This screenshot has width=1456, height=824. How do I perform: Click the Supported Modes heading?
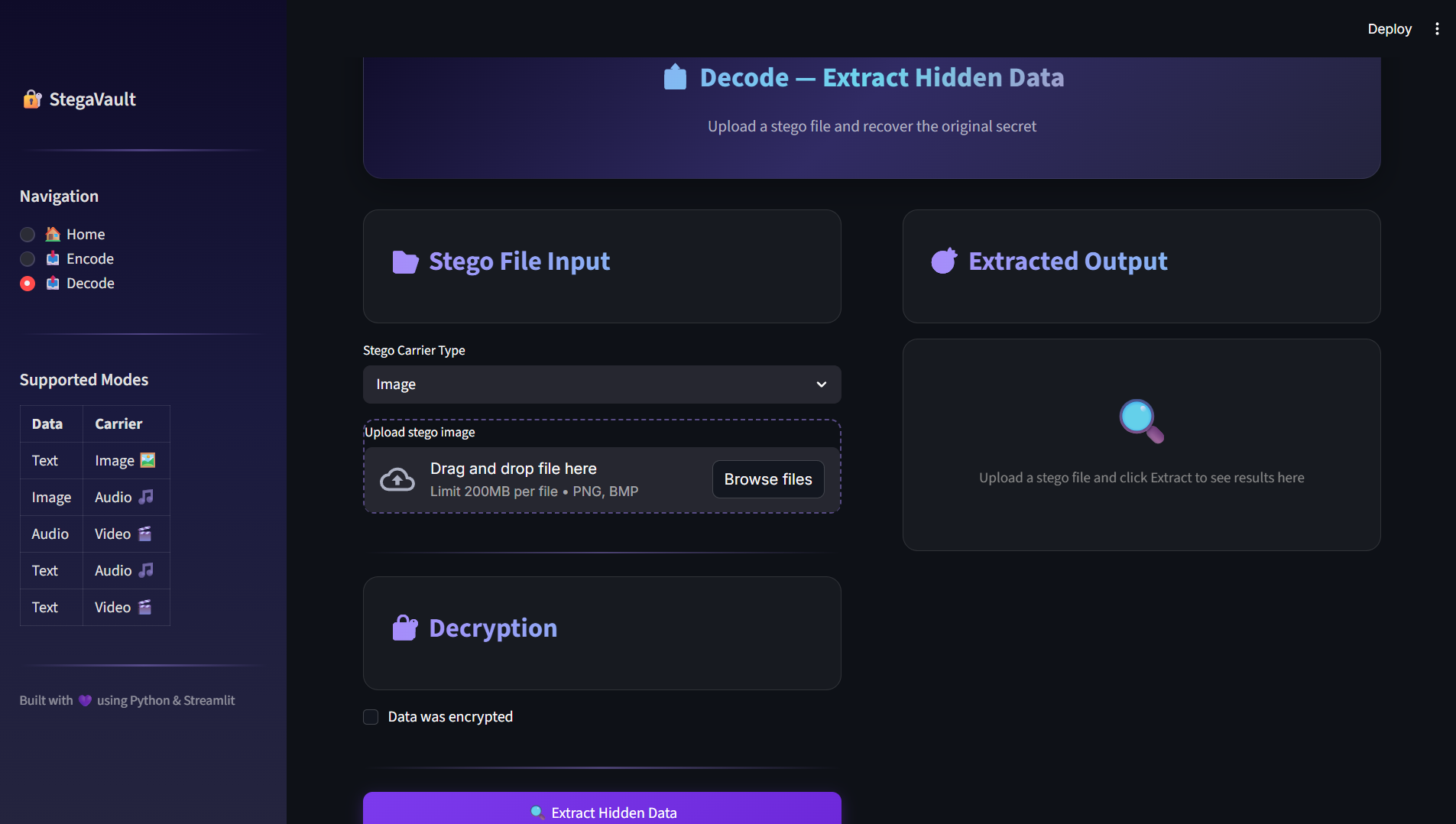[84, 380]
